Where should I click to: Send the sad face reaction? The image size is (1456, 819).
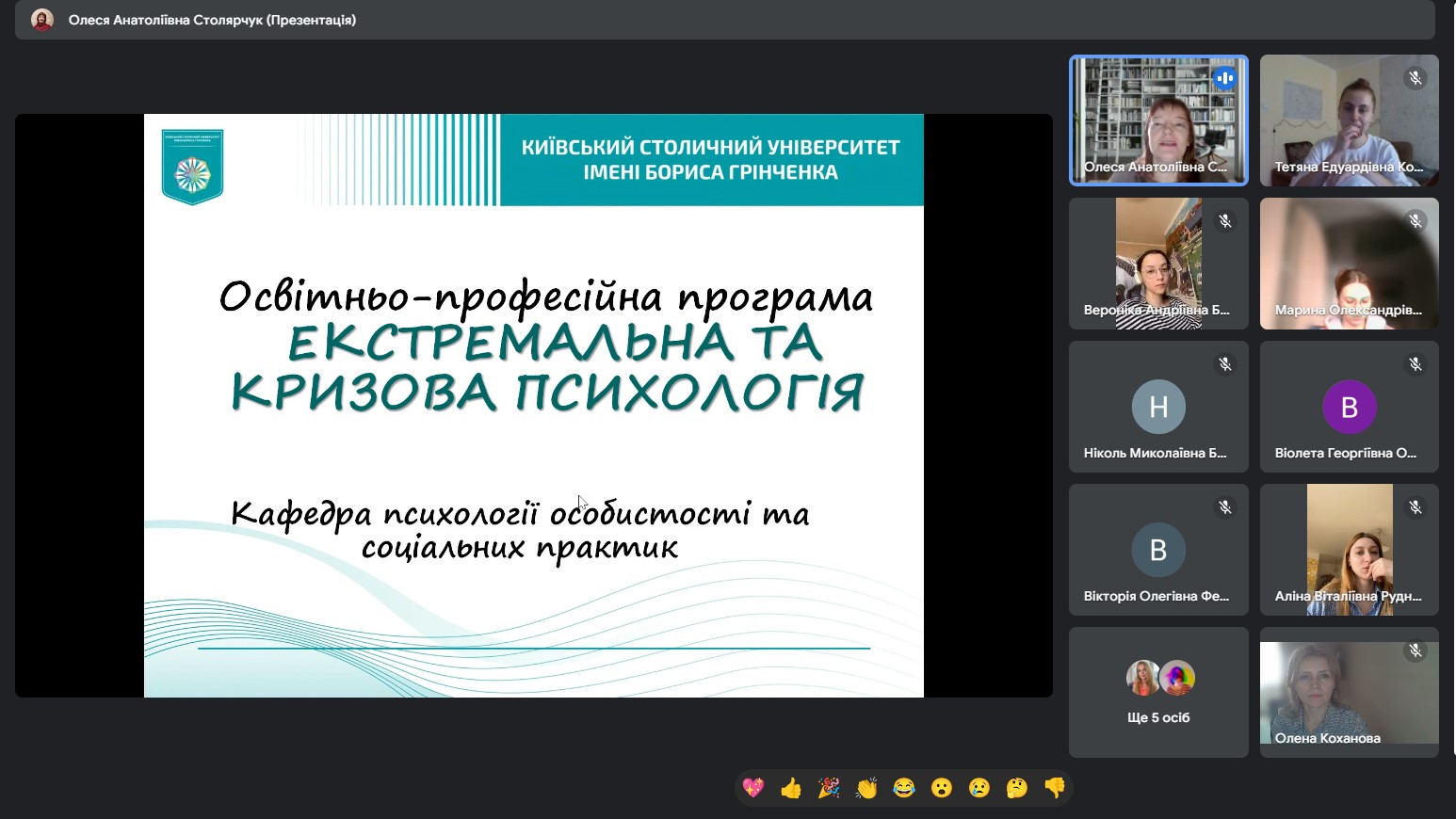pos(979,788)
